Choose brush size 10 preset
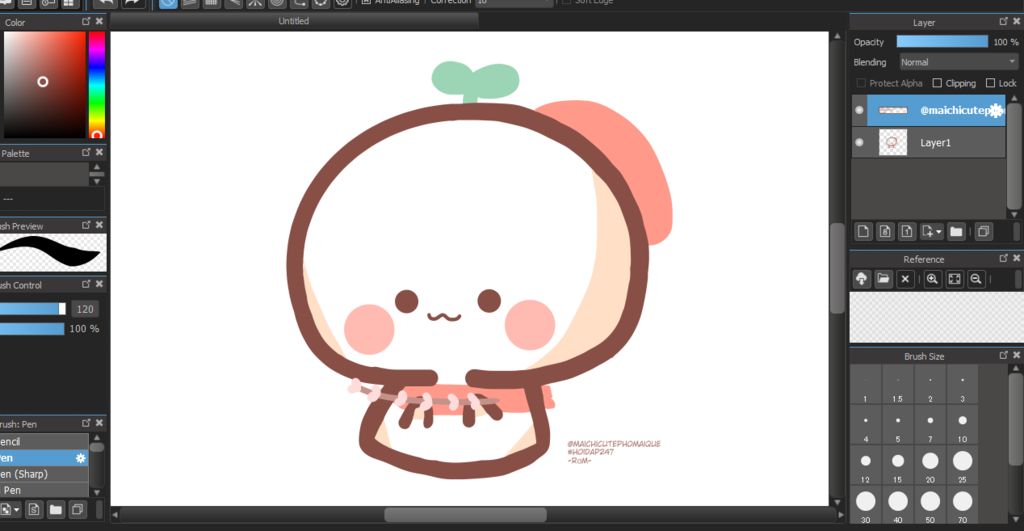The width and height of the screenshot is (1024, 531). point(962,426)
